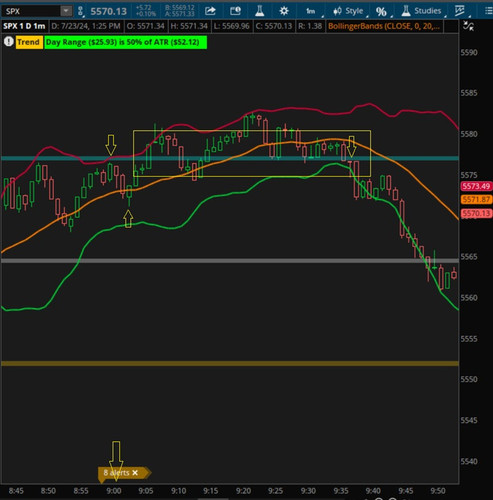This screenshot has height=500, width=493.
Task: Click the 8:55 time axis label
Action: [81, 491]
